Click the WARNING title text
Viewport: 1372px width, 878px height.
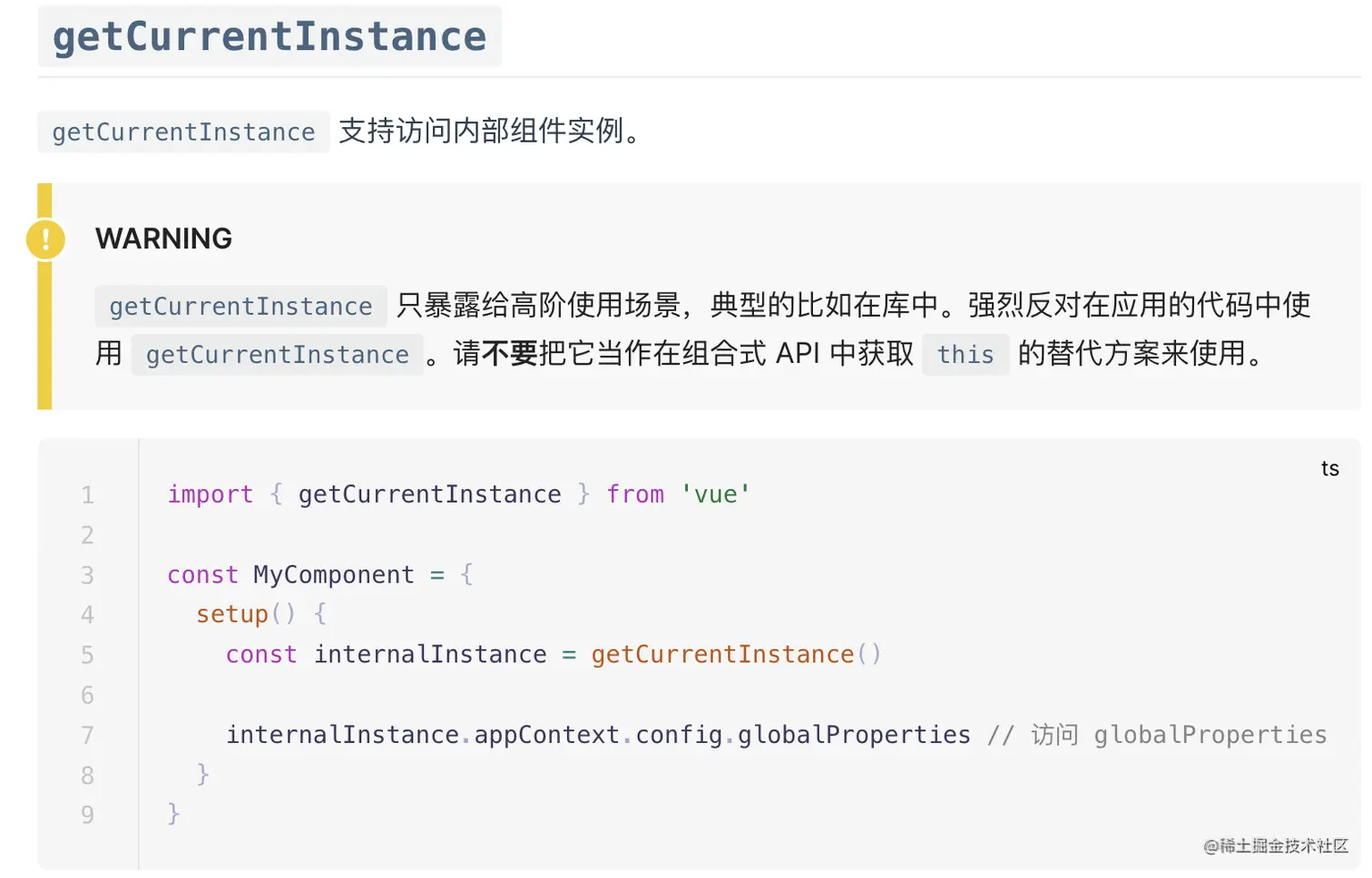tap(163, 239)
